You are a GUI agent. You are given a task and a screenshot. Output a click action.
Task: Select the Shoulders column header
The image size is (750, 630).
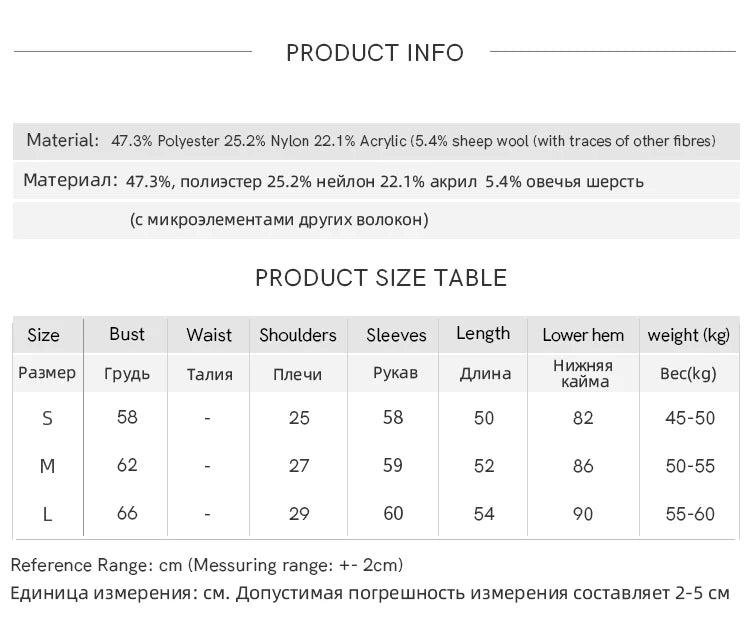[298, 335]
